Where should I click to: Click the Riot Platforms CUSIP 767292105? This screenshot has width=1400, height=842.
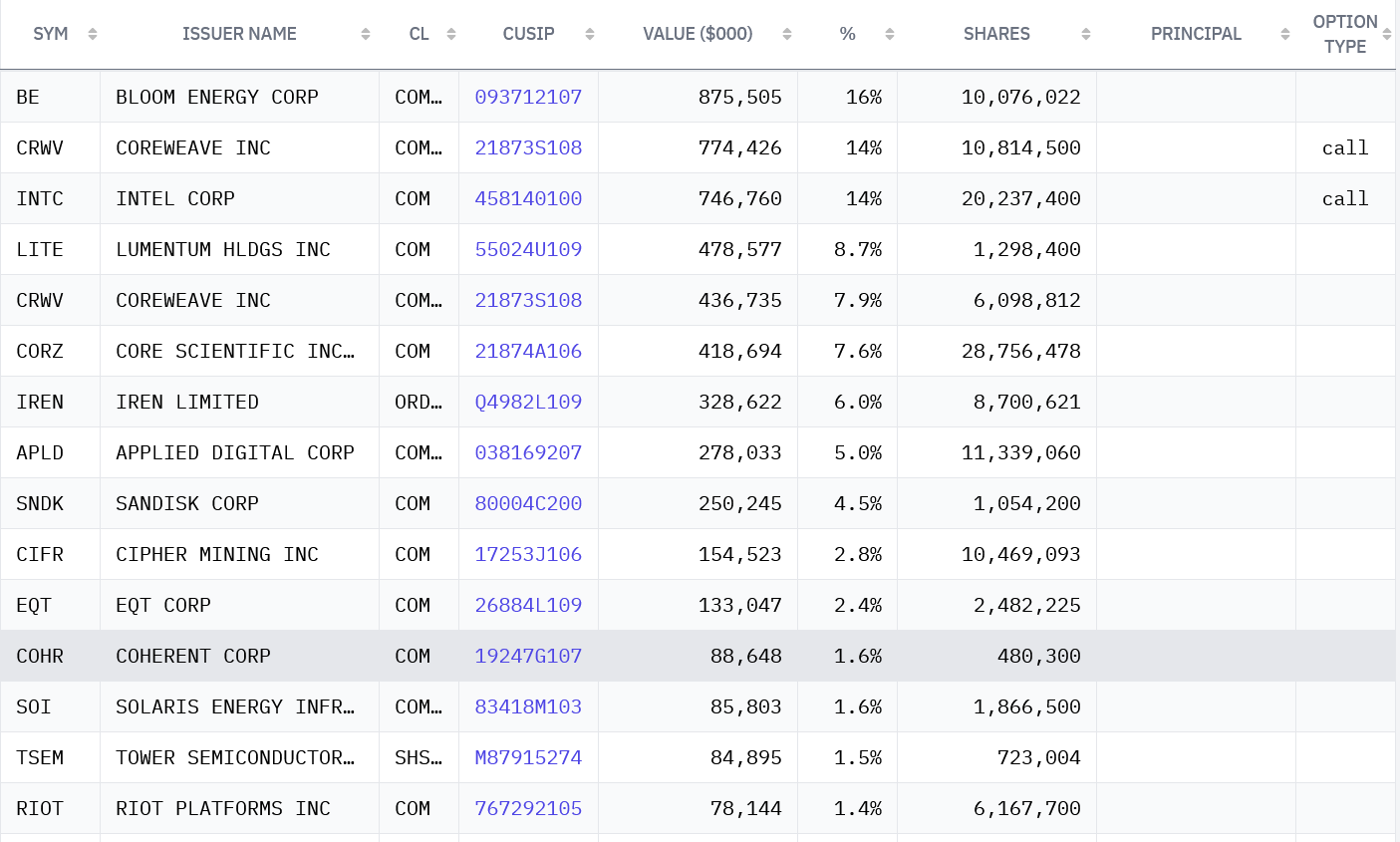tap(528, 808)
